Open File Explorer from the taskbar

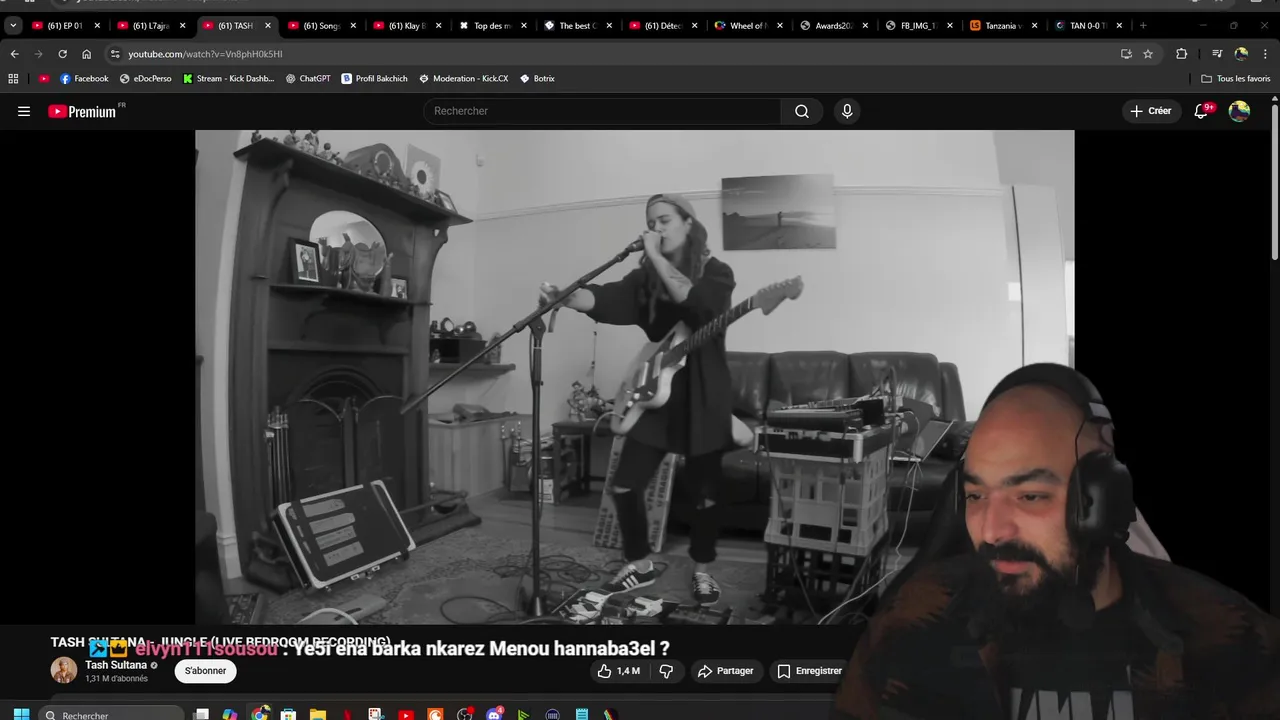(318, 714)
